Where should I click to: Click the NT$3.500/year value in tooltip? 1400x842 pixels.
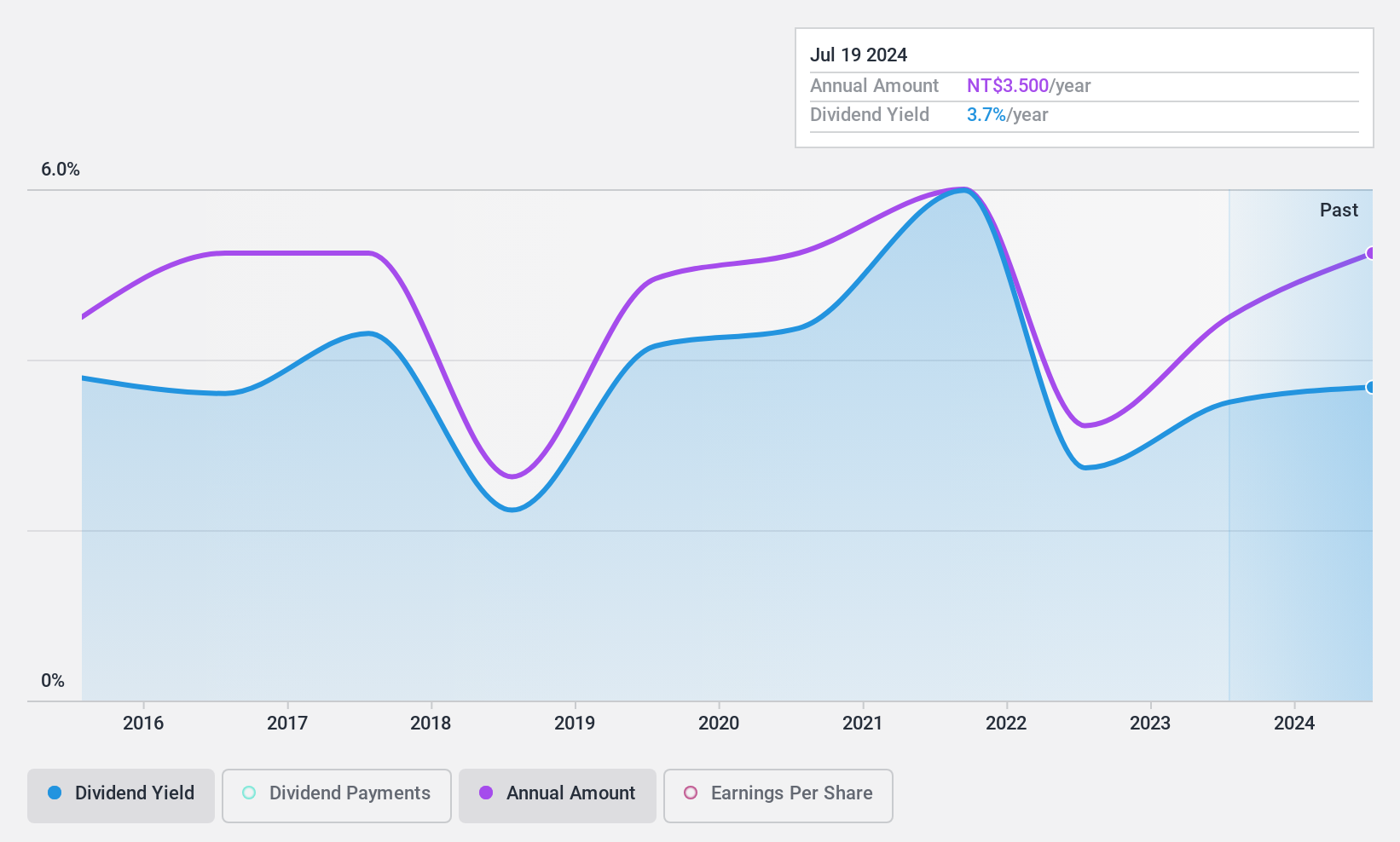pyautogui.click(x=1029, y=86)
